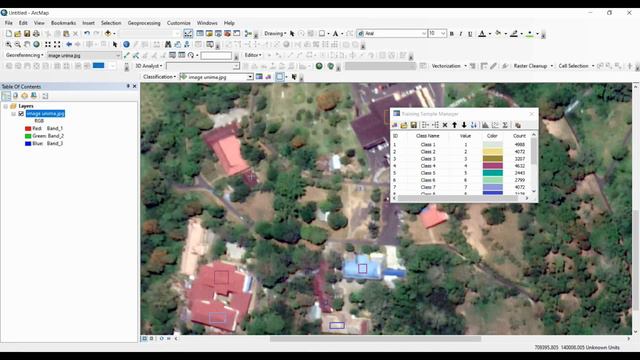Select the Blue: Band_3 legend entry
Screen dimensions: 640x360
[x=44, y=143]
